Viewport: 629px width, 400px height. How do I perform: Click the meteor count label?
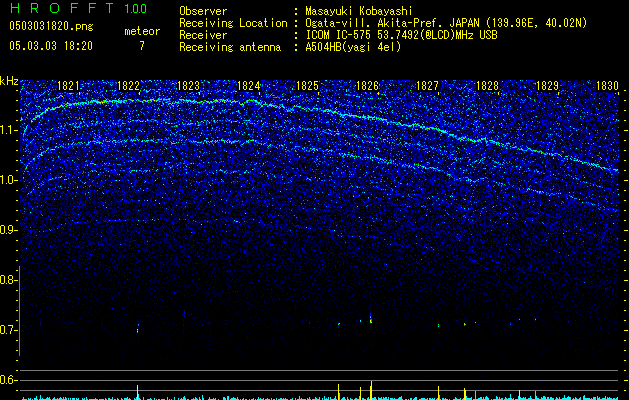coord(142,31)
